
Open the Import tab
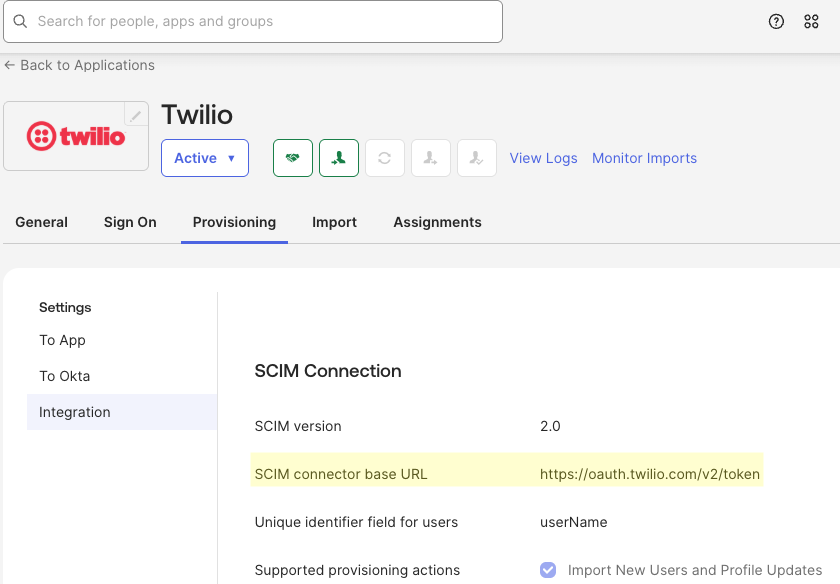click(x=334, y=222)
